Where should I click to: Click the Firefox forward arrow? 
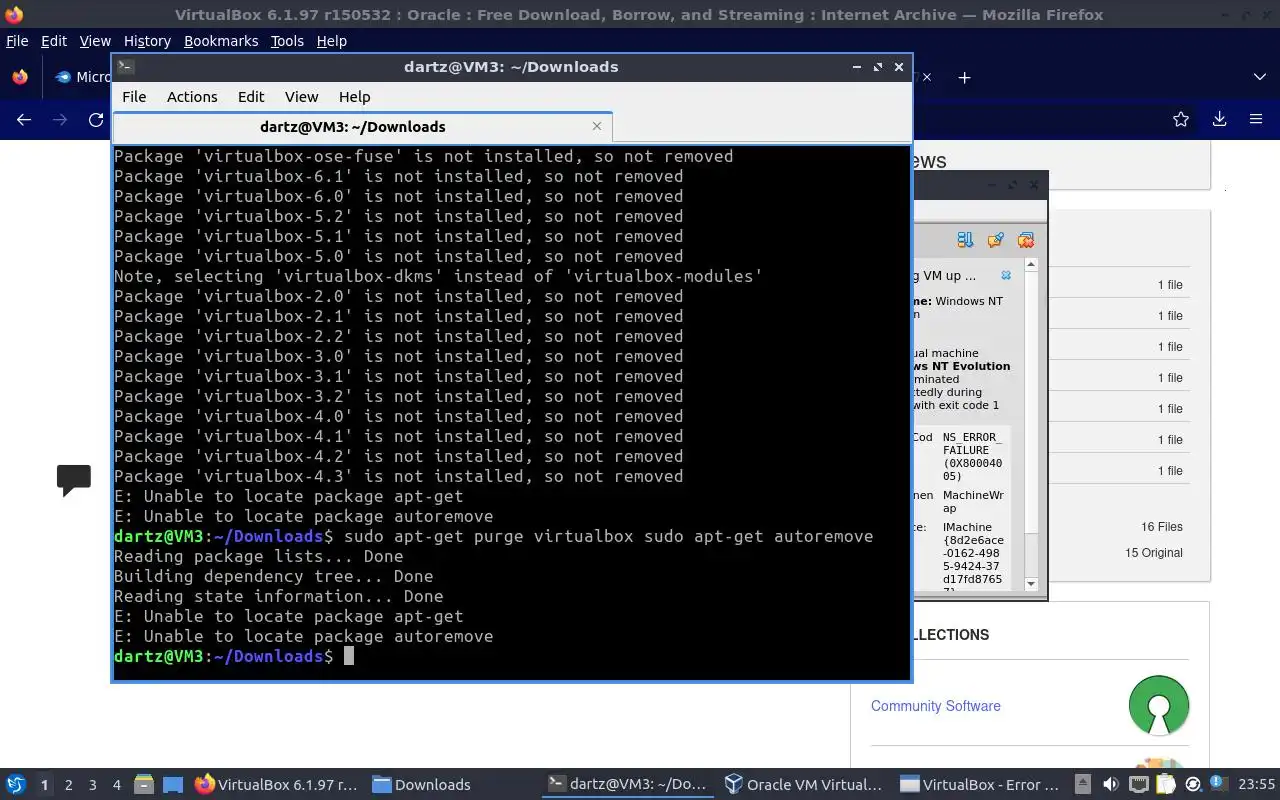click(x=60, y=119)
